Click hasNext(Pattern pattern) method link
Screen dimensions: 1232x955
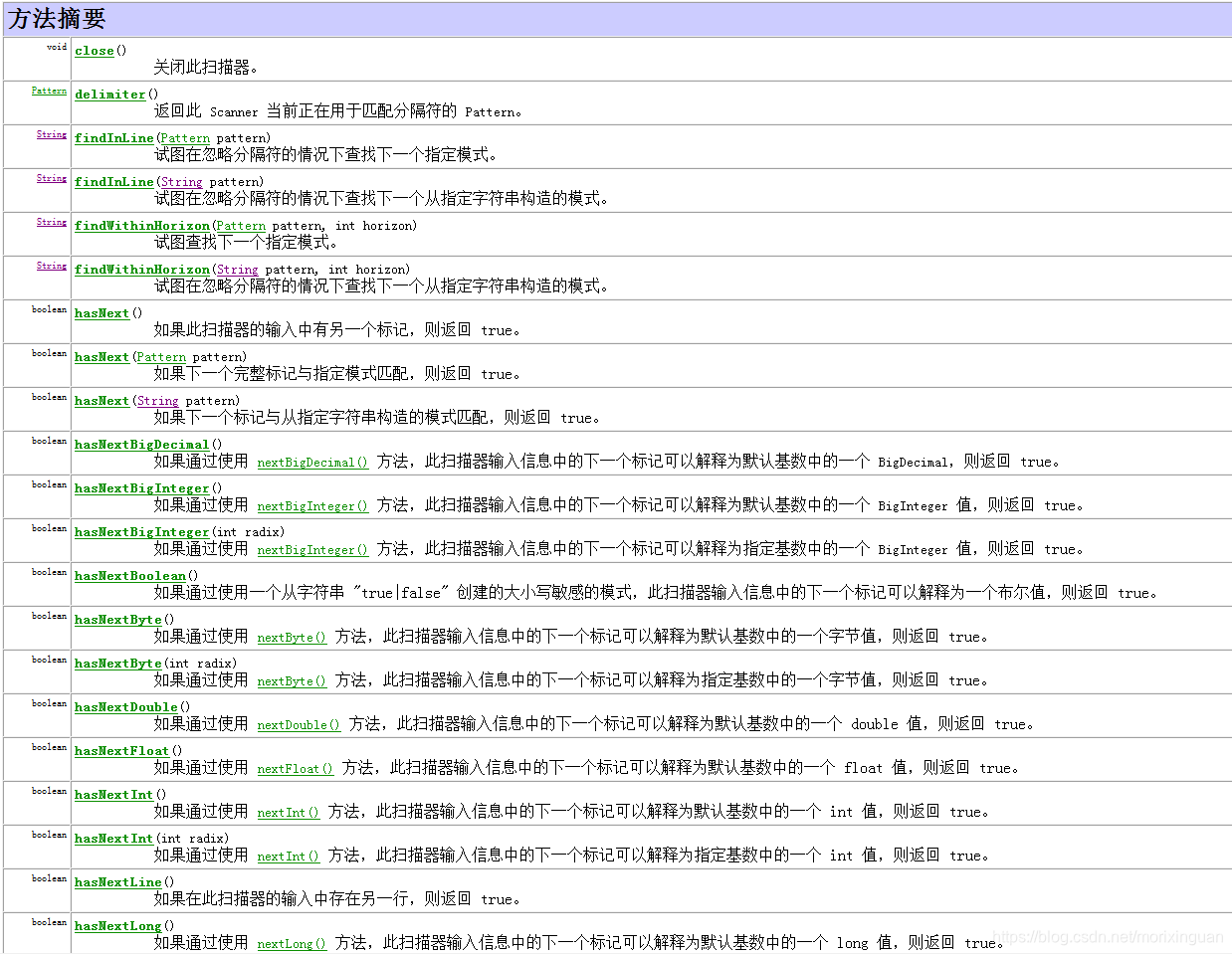[101, 356]
